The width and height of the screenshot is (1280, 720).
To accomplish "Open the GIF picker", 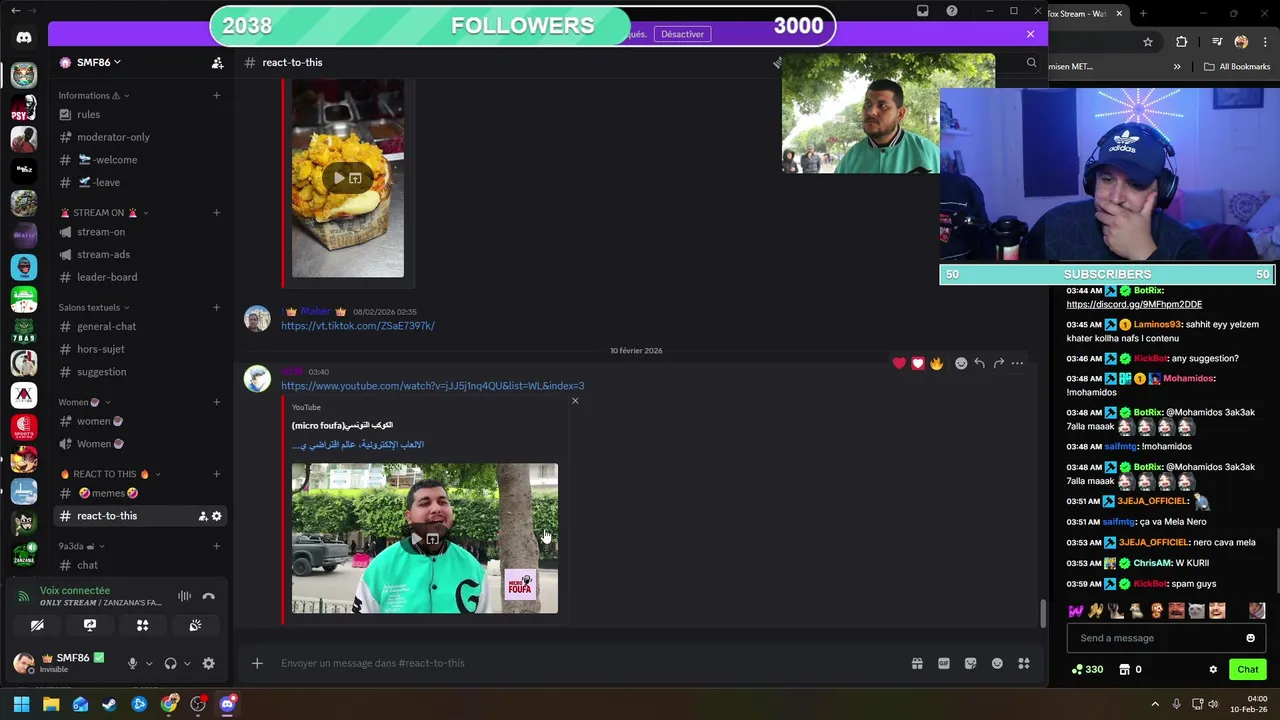I will [943, 663].
